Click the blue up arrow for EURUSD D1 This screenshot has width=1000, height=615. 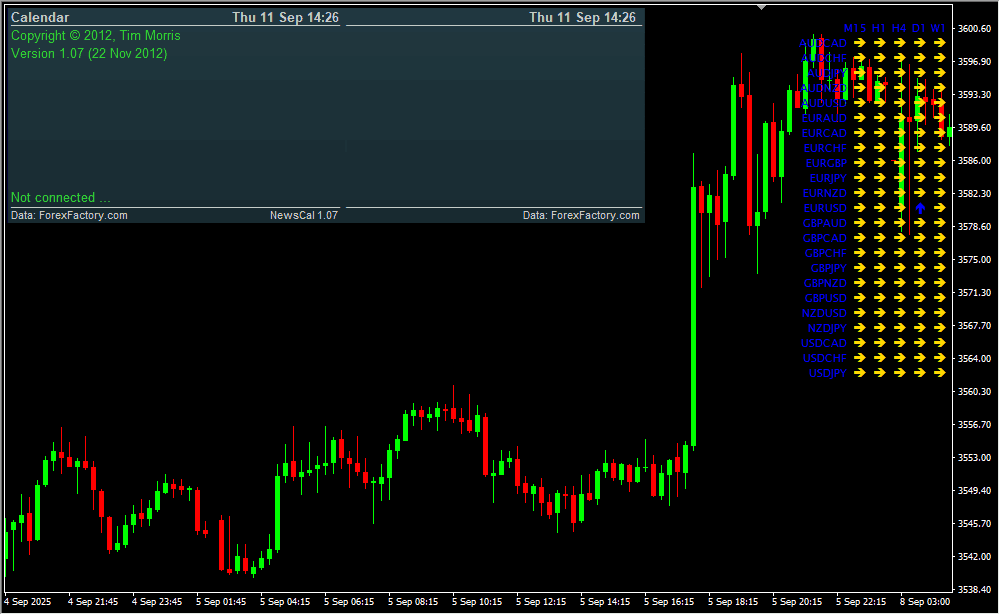(919, 208)
